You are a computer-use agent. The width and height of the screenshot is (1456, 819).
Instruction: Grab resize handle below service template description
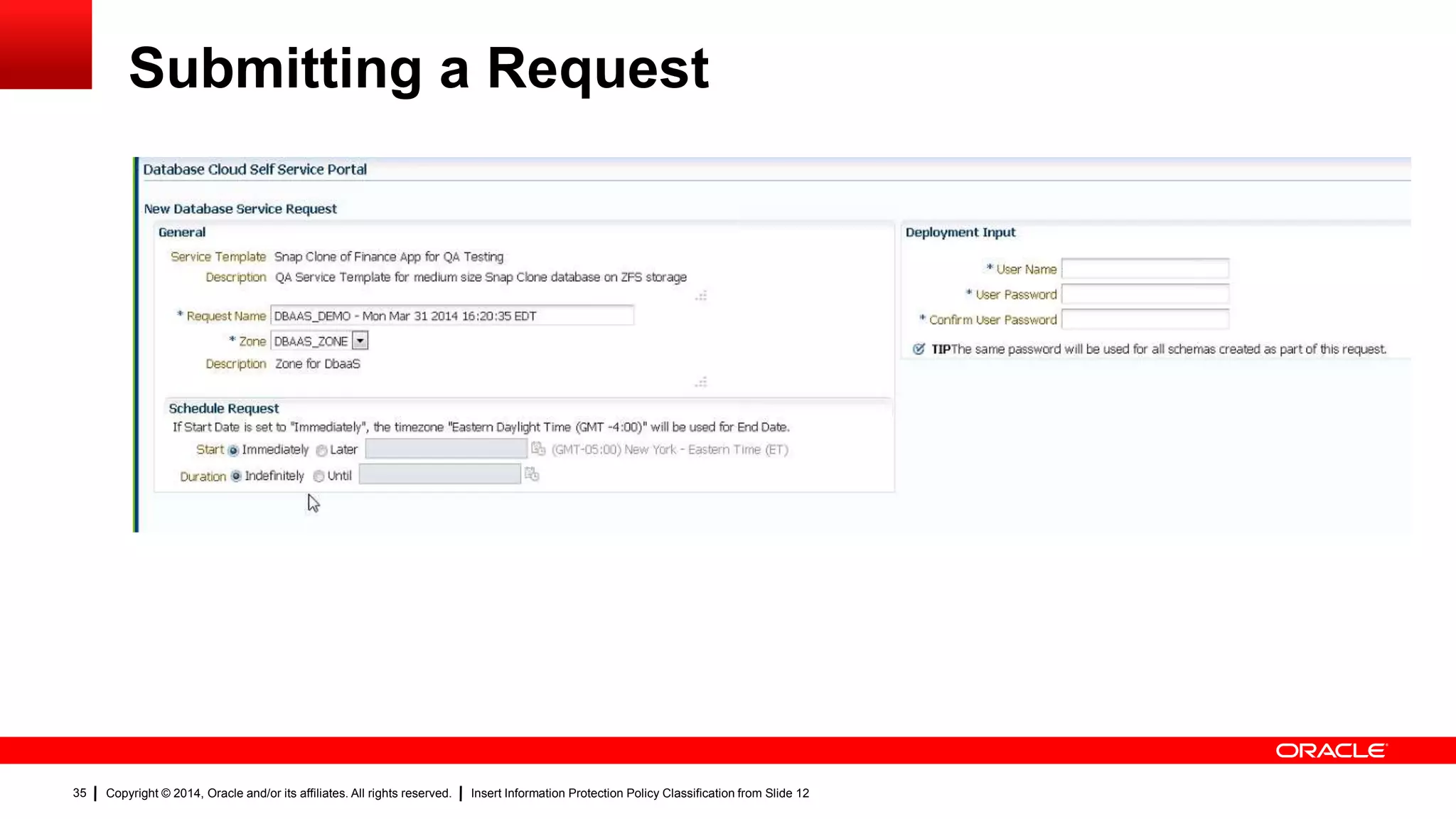[x=701, y=296]
